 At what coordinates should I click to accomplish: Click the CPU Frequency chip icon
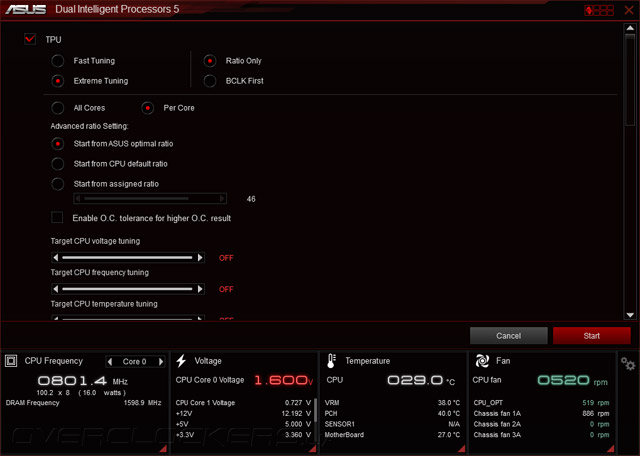coord(11,361)
